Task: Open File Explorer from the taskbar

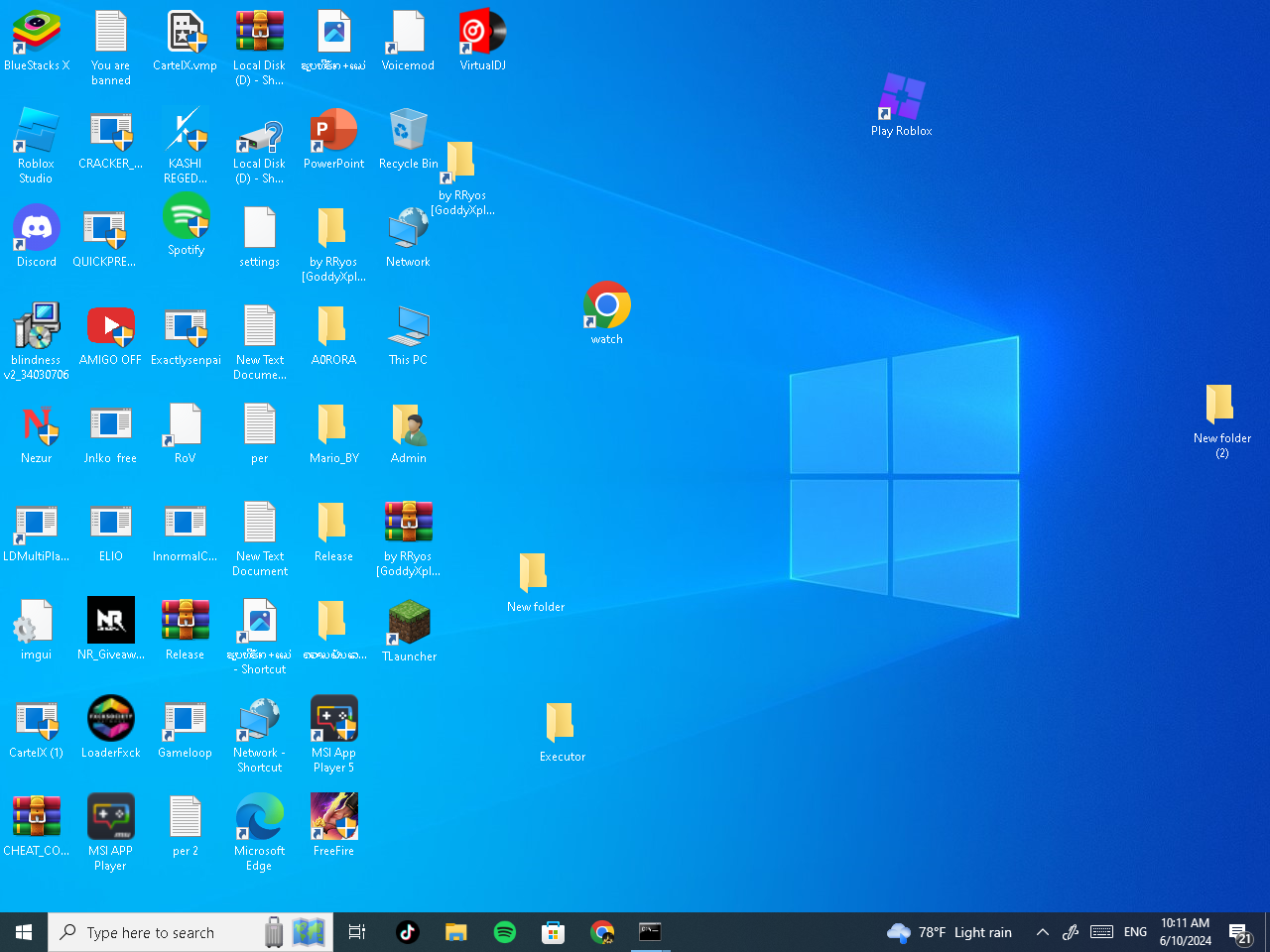Action: 455,932
